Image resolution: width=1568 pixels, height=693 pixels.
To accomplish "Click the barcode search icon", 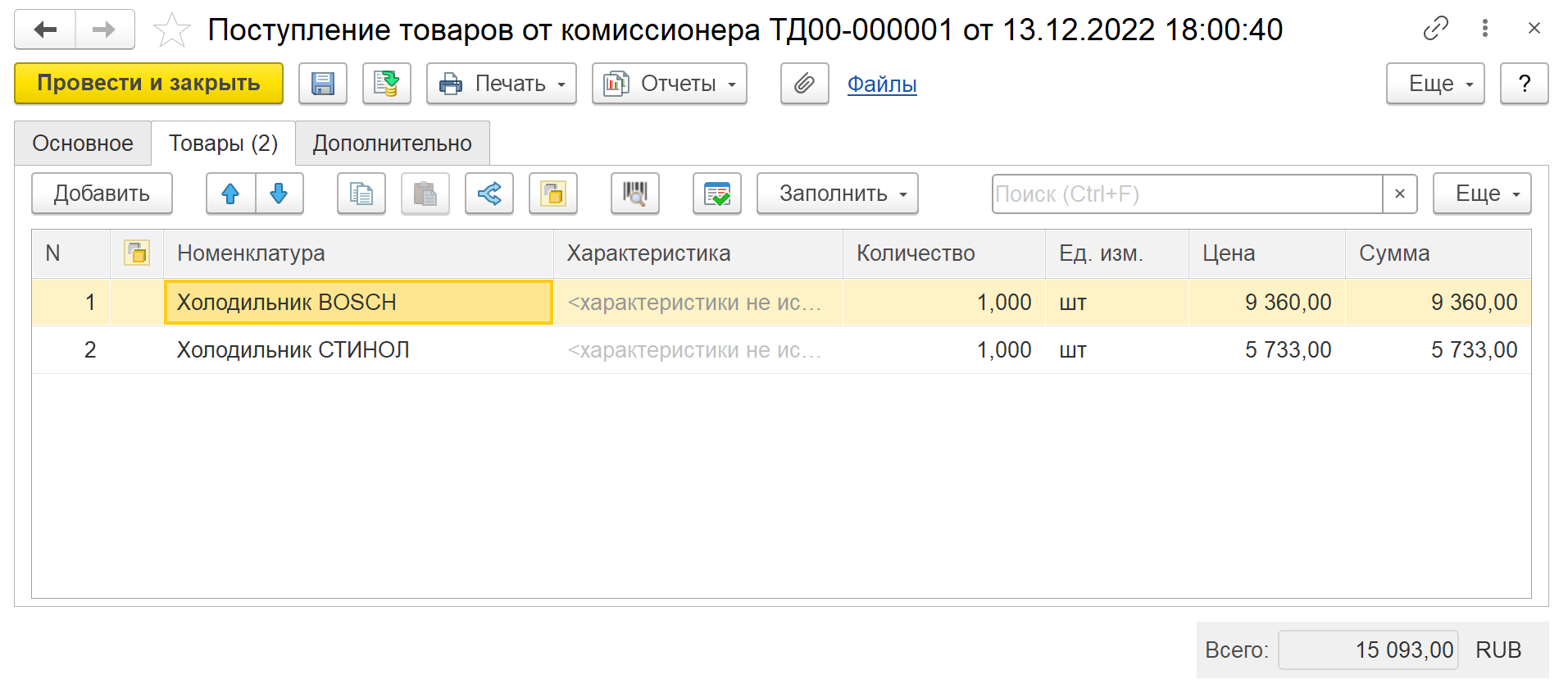I will 634,194.
